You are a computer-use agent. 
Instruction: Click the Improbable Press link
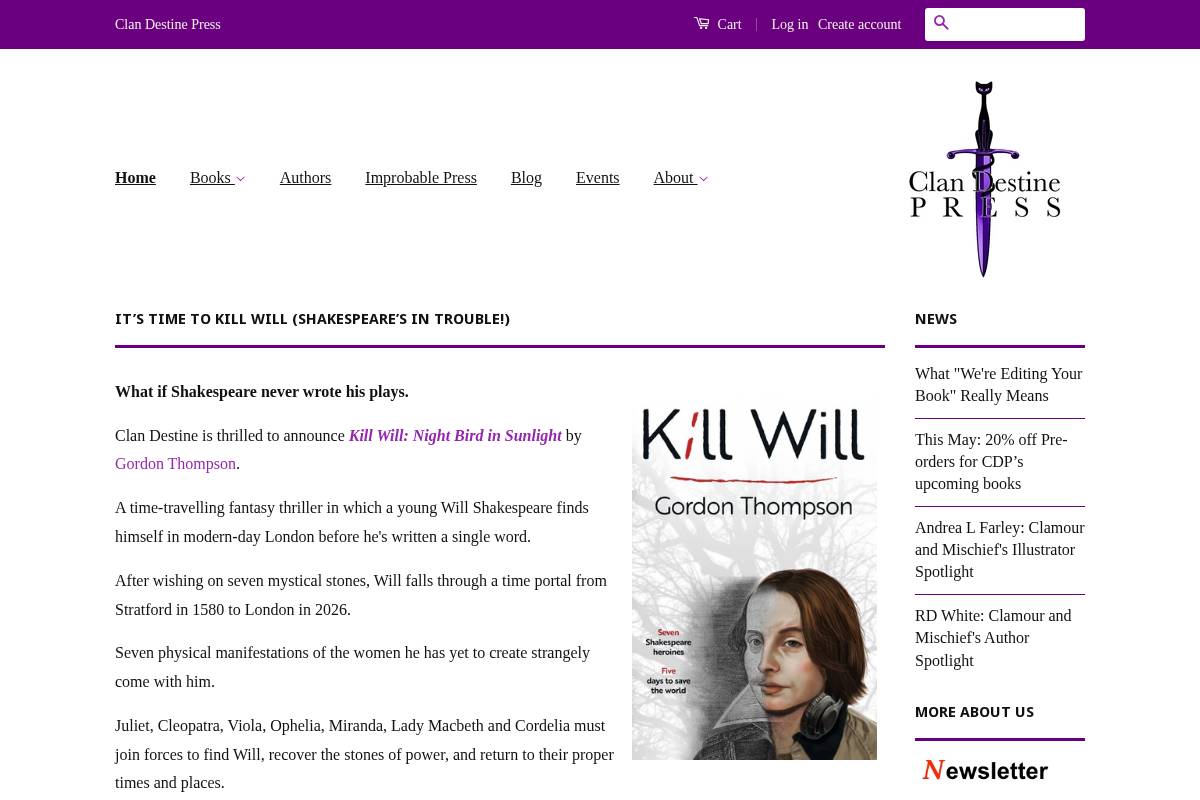coord(420,178)
